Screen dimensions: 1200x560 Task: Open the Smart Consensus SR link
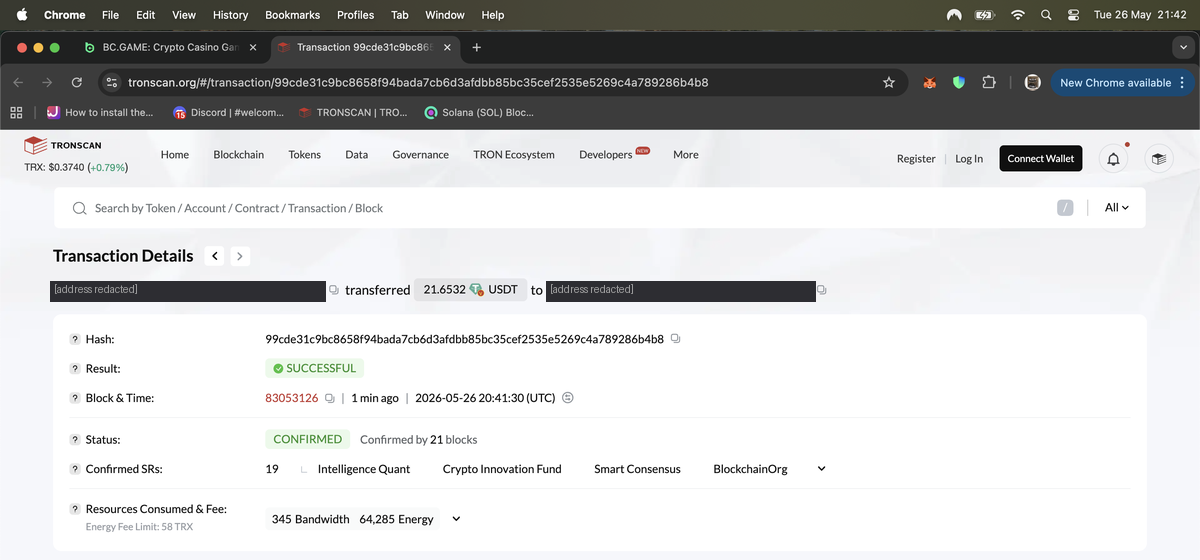coord(637,469)
